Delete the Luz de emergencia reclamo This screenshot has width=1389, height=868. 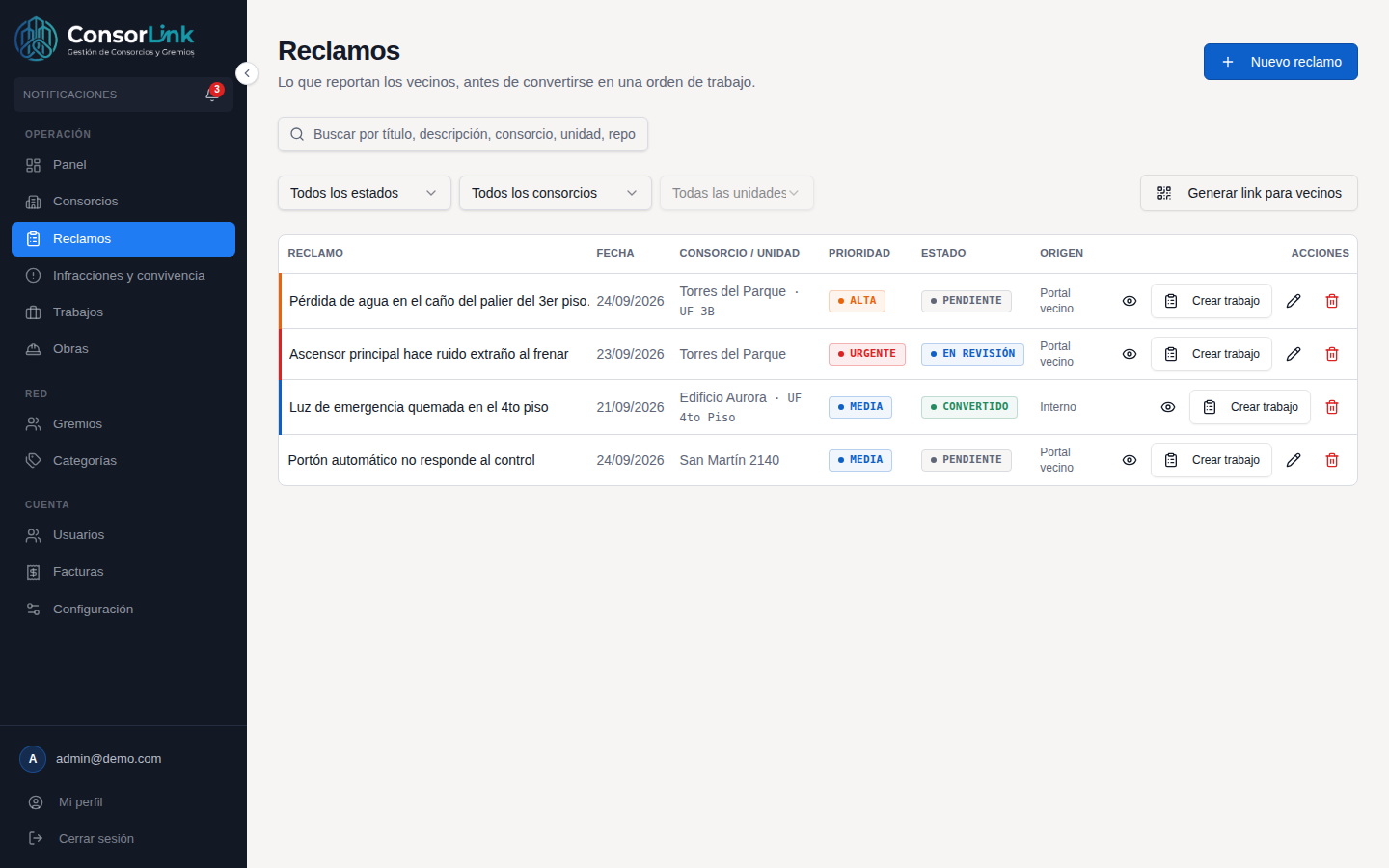1332,407
